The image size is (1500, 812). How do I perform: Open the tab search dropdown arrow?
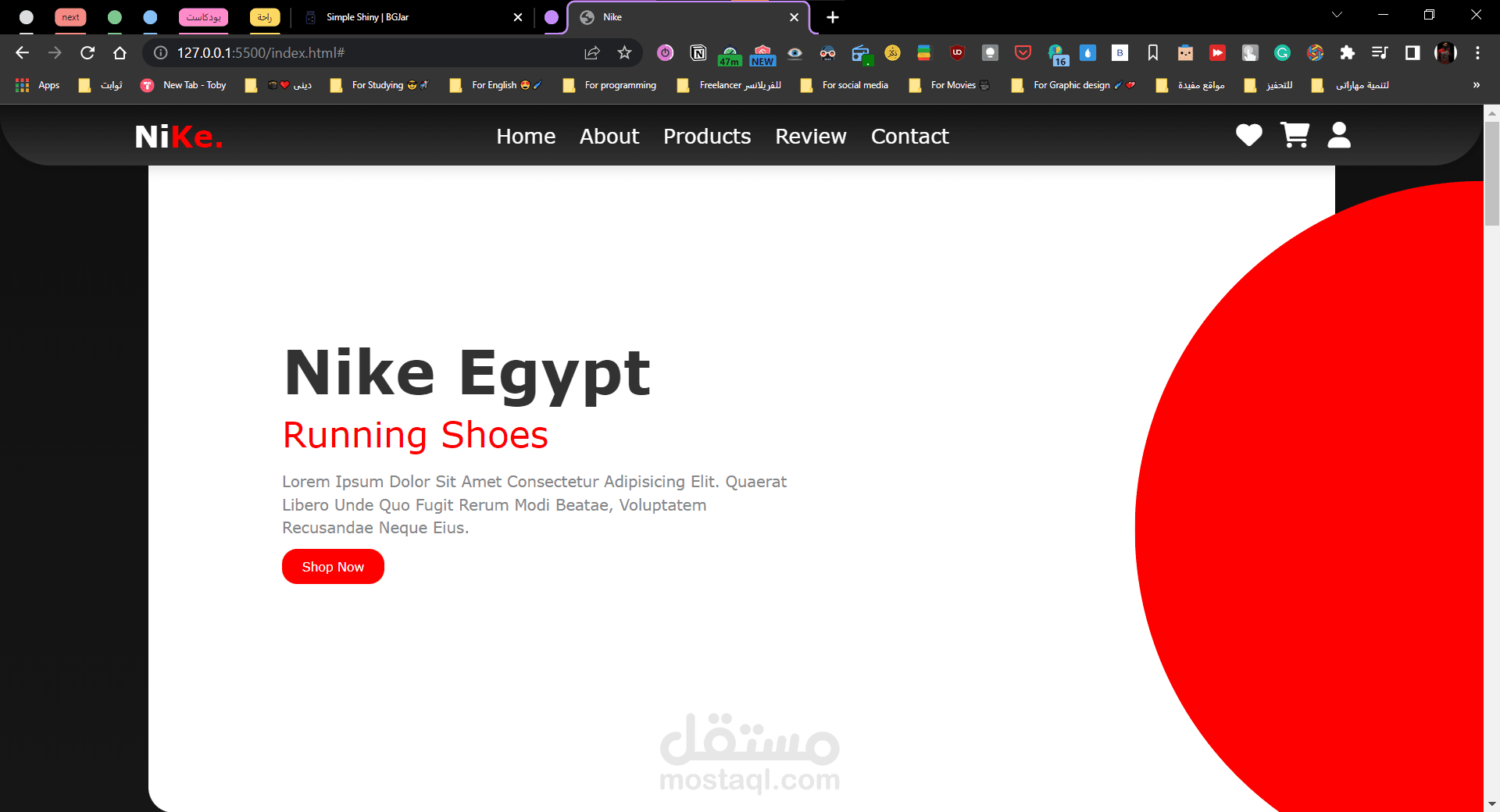click(x=1337, y=15)
